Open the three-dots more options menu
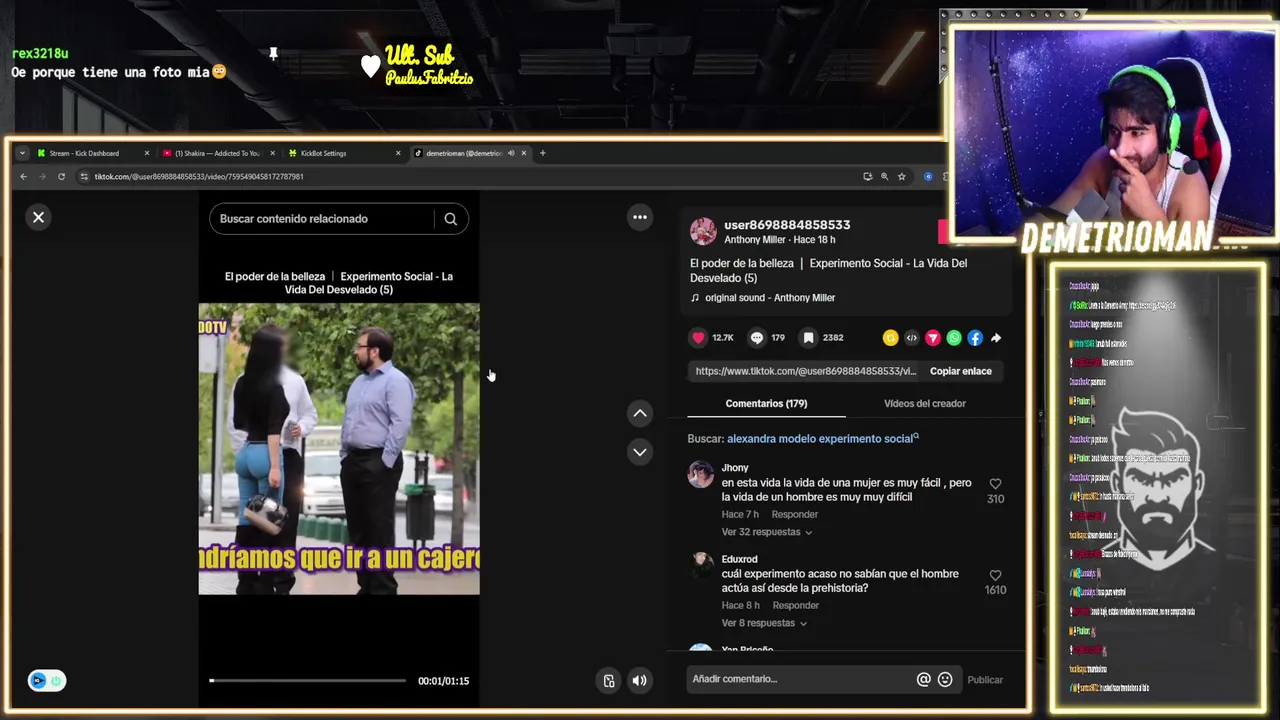The image size is (1280, 720). [x=640, y=217]
